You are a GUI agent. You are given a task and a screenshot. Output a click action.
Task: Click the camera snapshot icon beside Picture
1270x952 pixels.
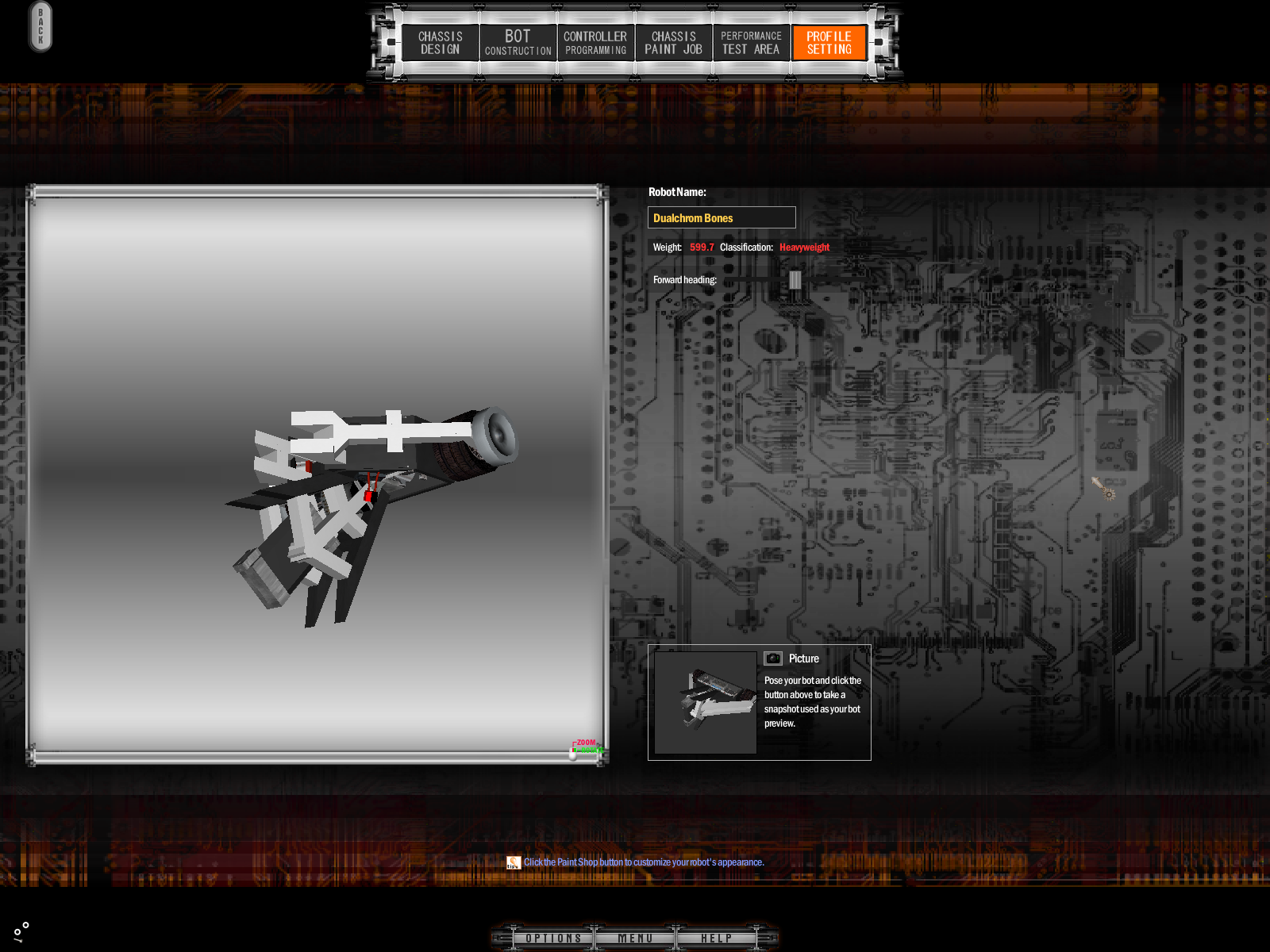click(772, 658)
